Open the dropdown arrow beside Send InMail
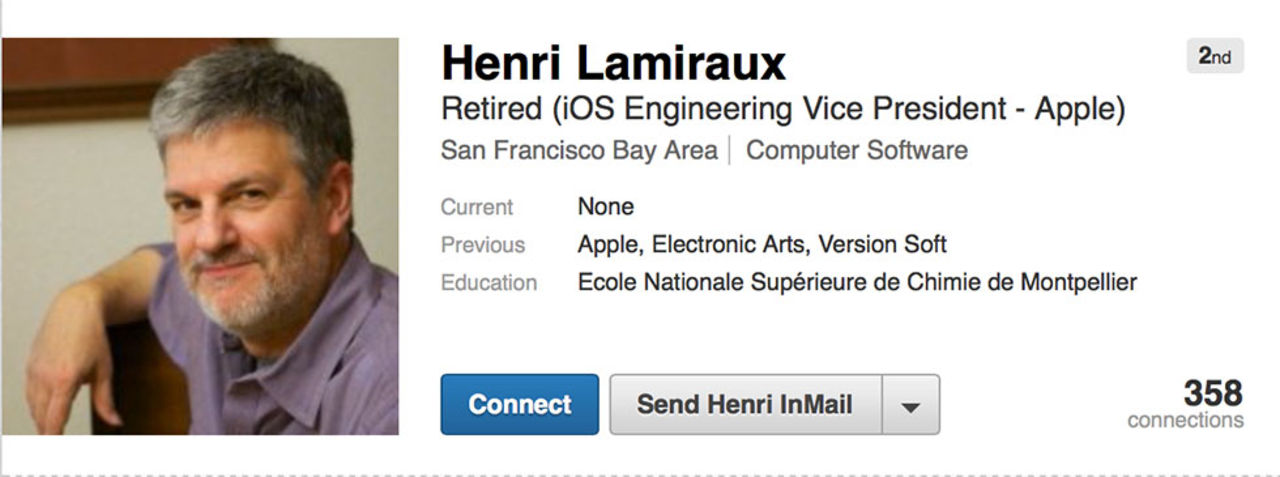 [910, 405]
